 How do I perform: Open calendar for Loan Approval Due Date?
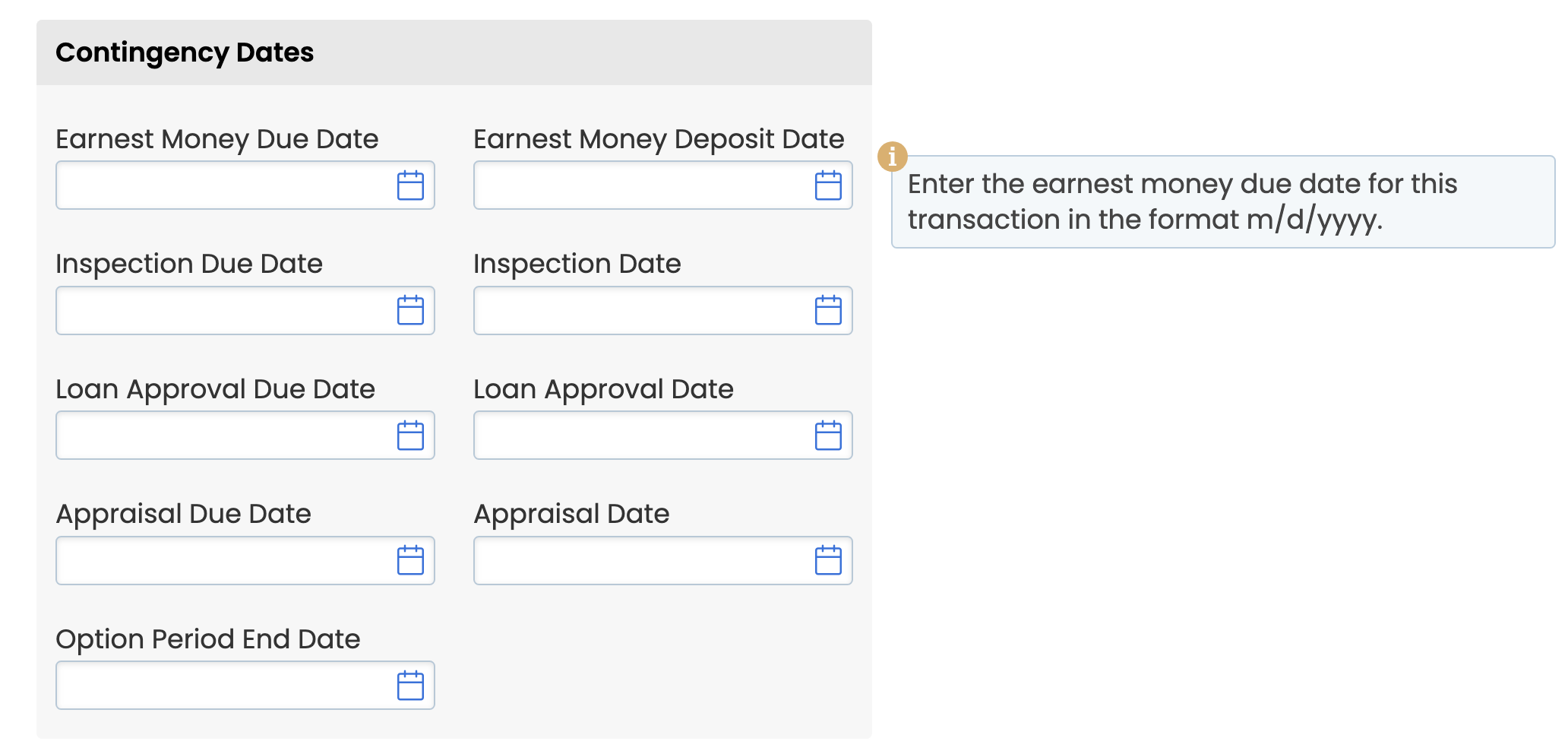tap(410, 436)
